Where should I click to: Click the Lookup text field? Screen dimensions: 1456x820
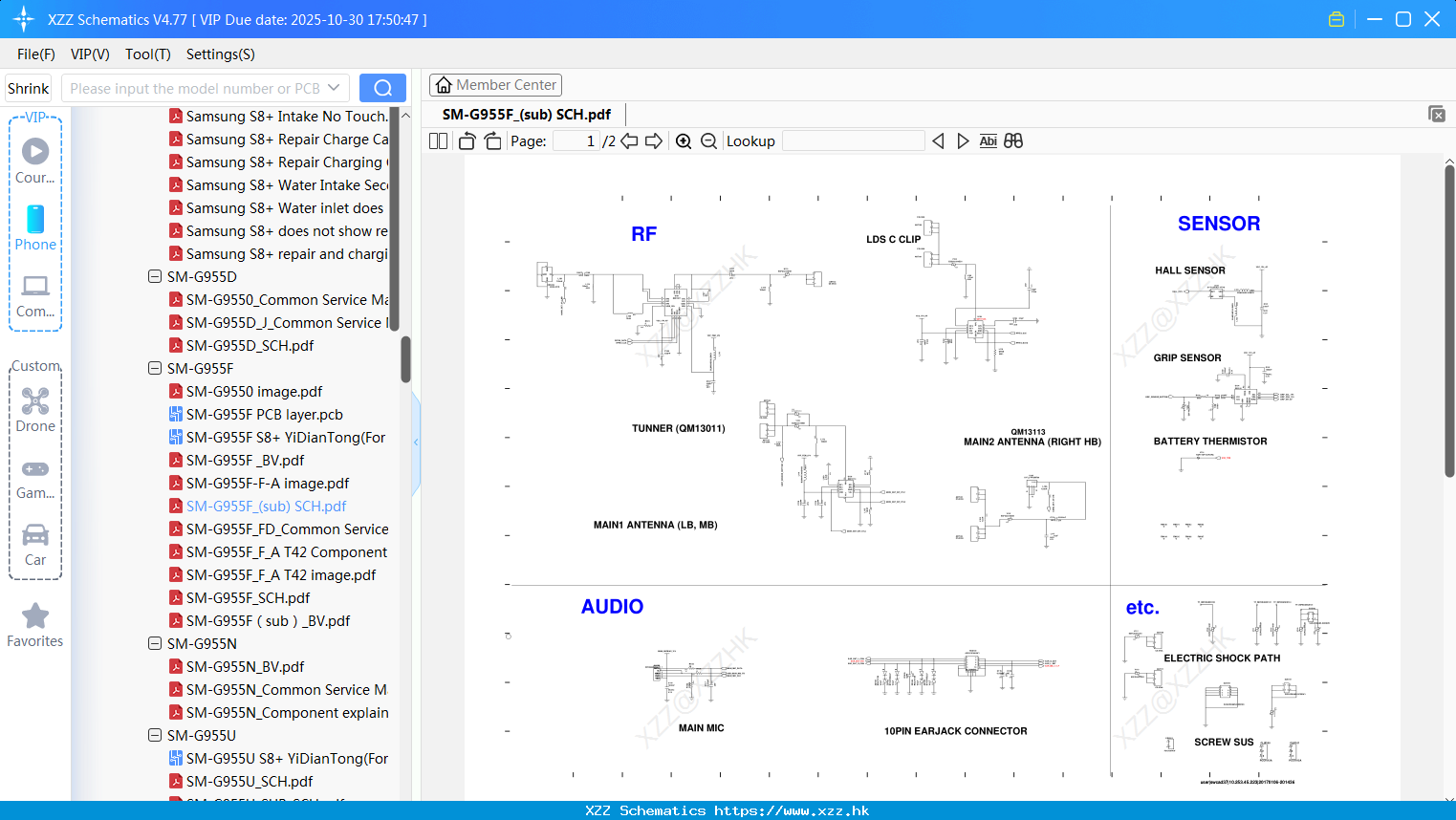point(853,141)
